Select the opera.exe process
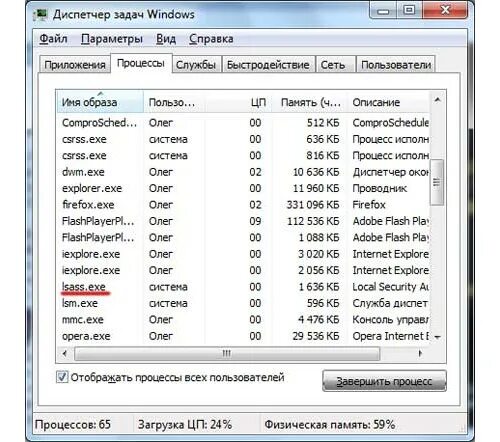500x442 pixels. coord(243,336)
